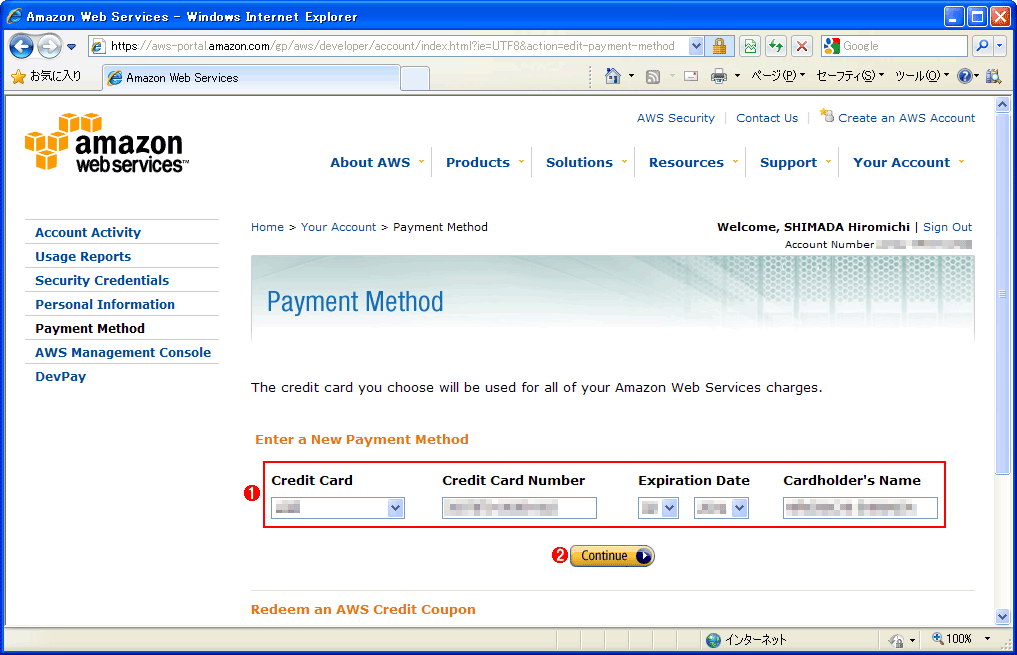Go to Account Activity in sidebar
1017x655 pixels.
[x=88, y=232]
